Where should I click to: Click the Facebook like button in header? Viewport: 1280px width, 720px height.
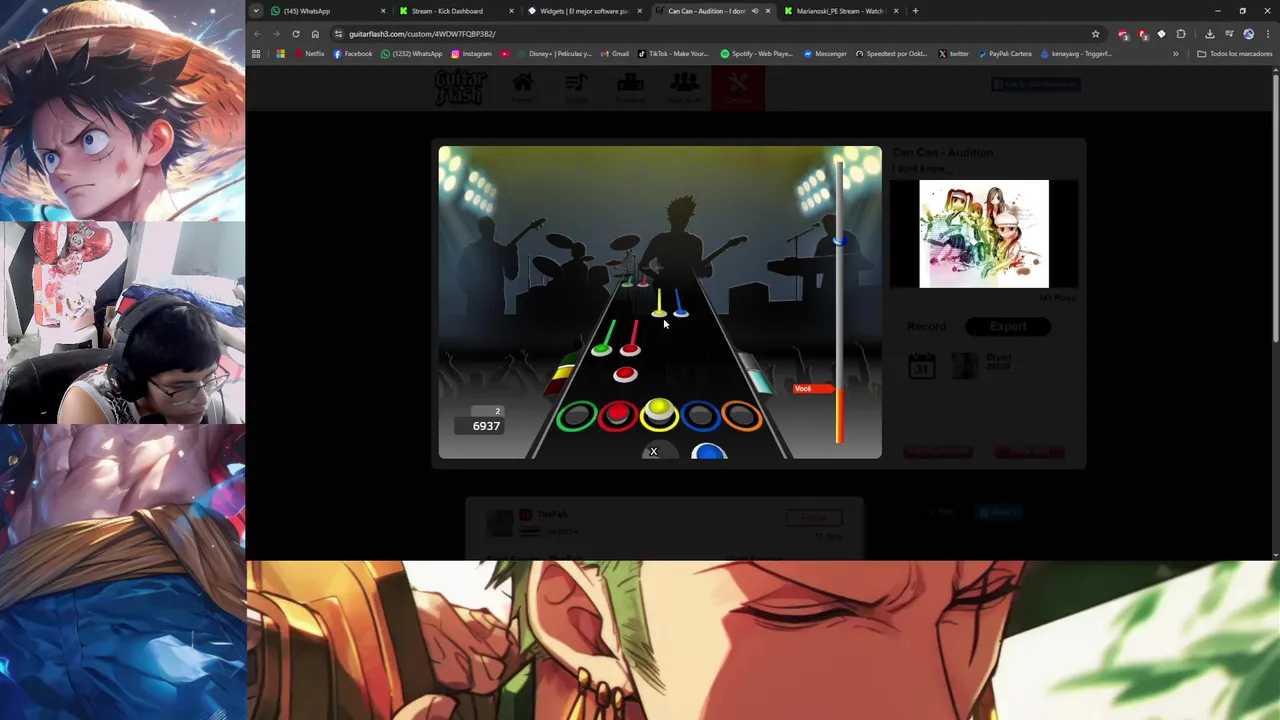[x=1036, y=85]
